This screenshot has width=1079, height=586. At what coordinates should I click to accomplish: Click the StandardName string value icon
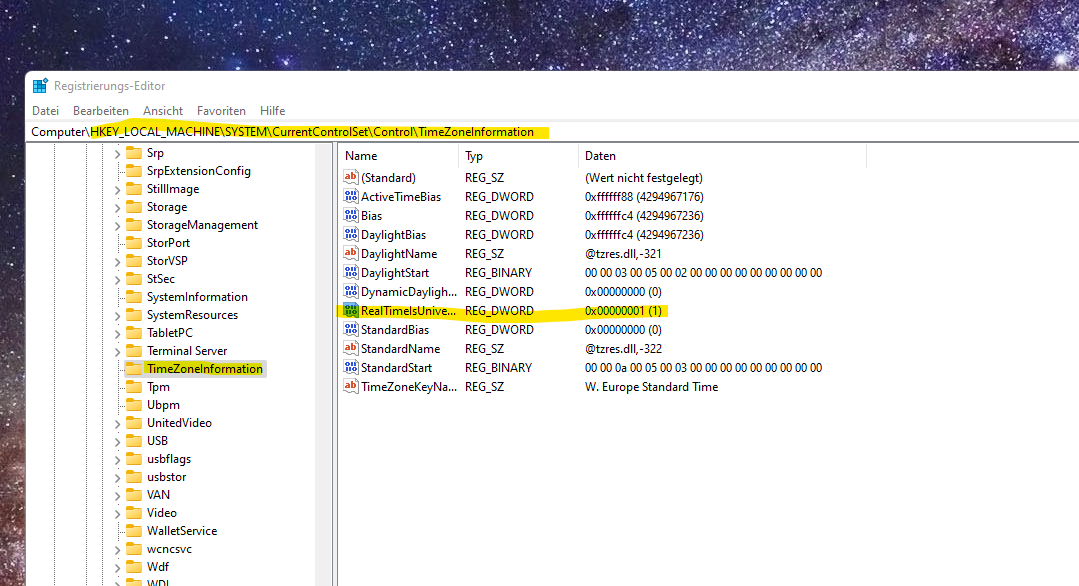pyautogui.click(x=350, y=349)
